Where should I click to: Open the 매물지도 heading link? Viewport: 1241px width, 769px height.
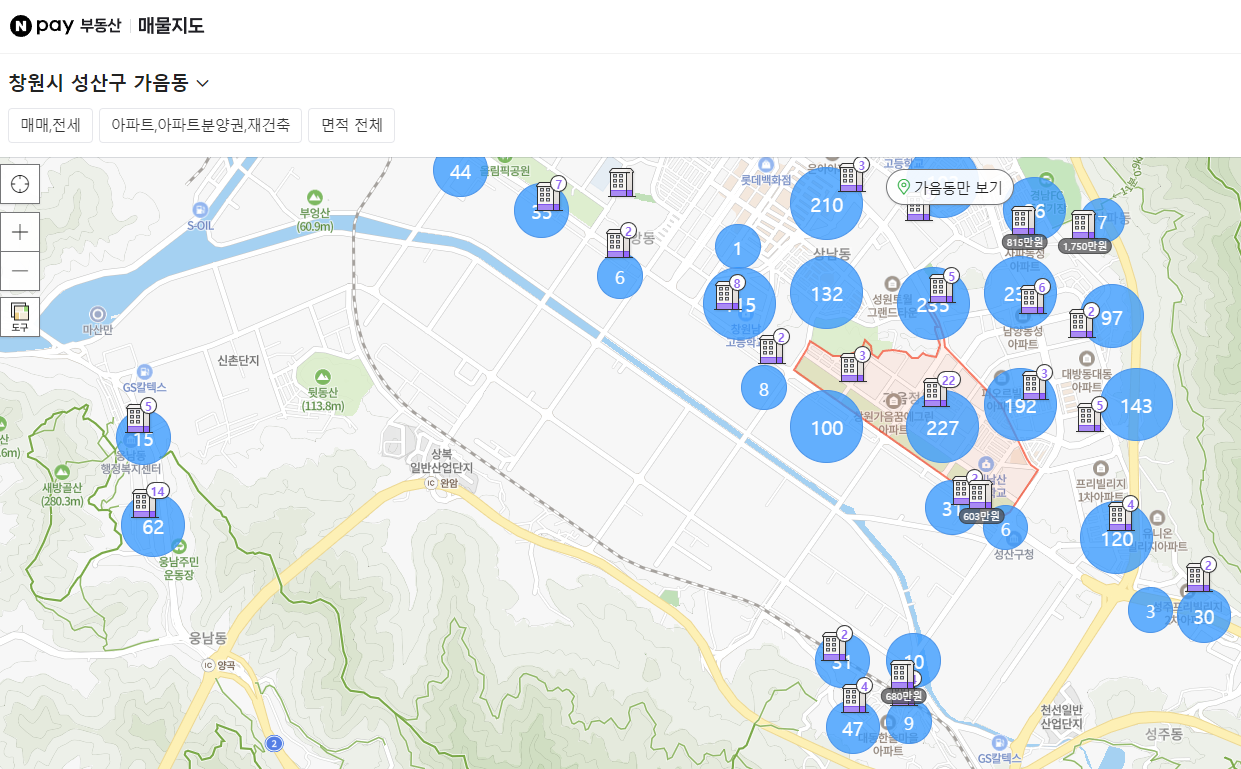click(171, 26)
